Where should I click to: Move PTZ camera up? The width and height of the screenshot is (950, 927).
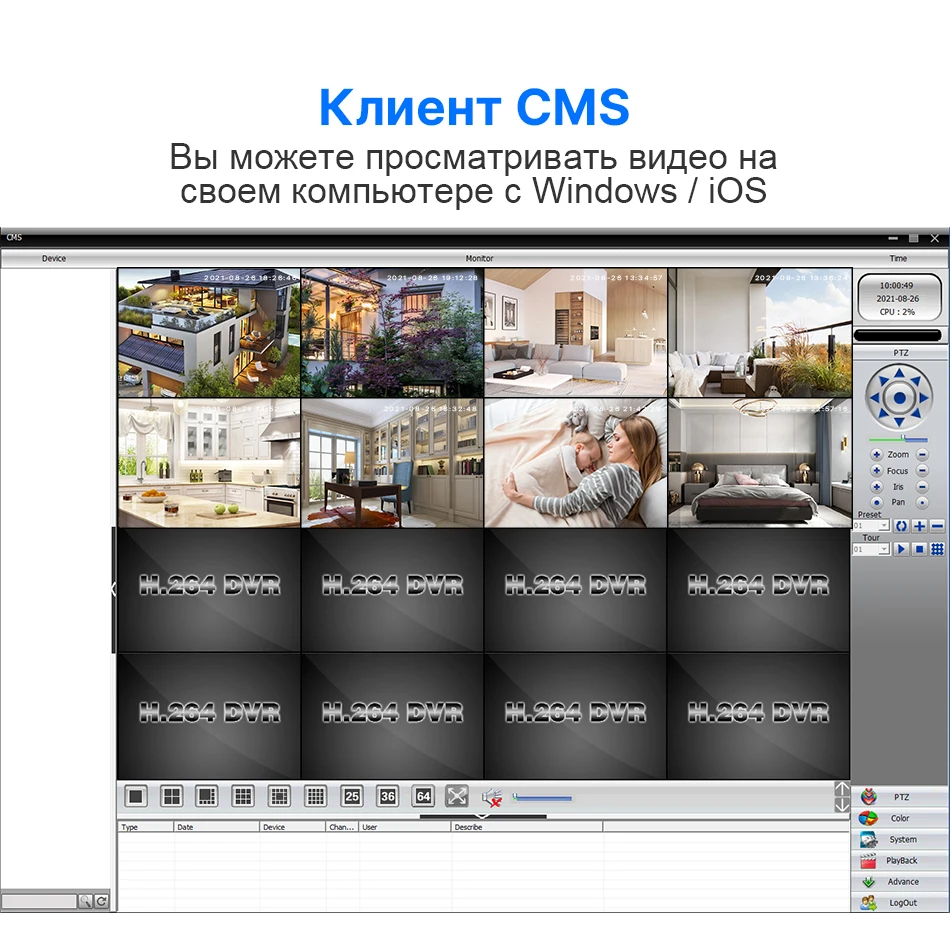tap(899, 373)
